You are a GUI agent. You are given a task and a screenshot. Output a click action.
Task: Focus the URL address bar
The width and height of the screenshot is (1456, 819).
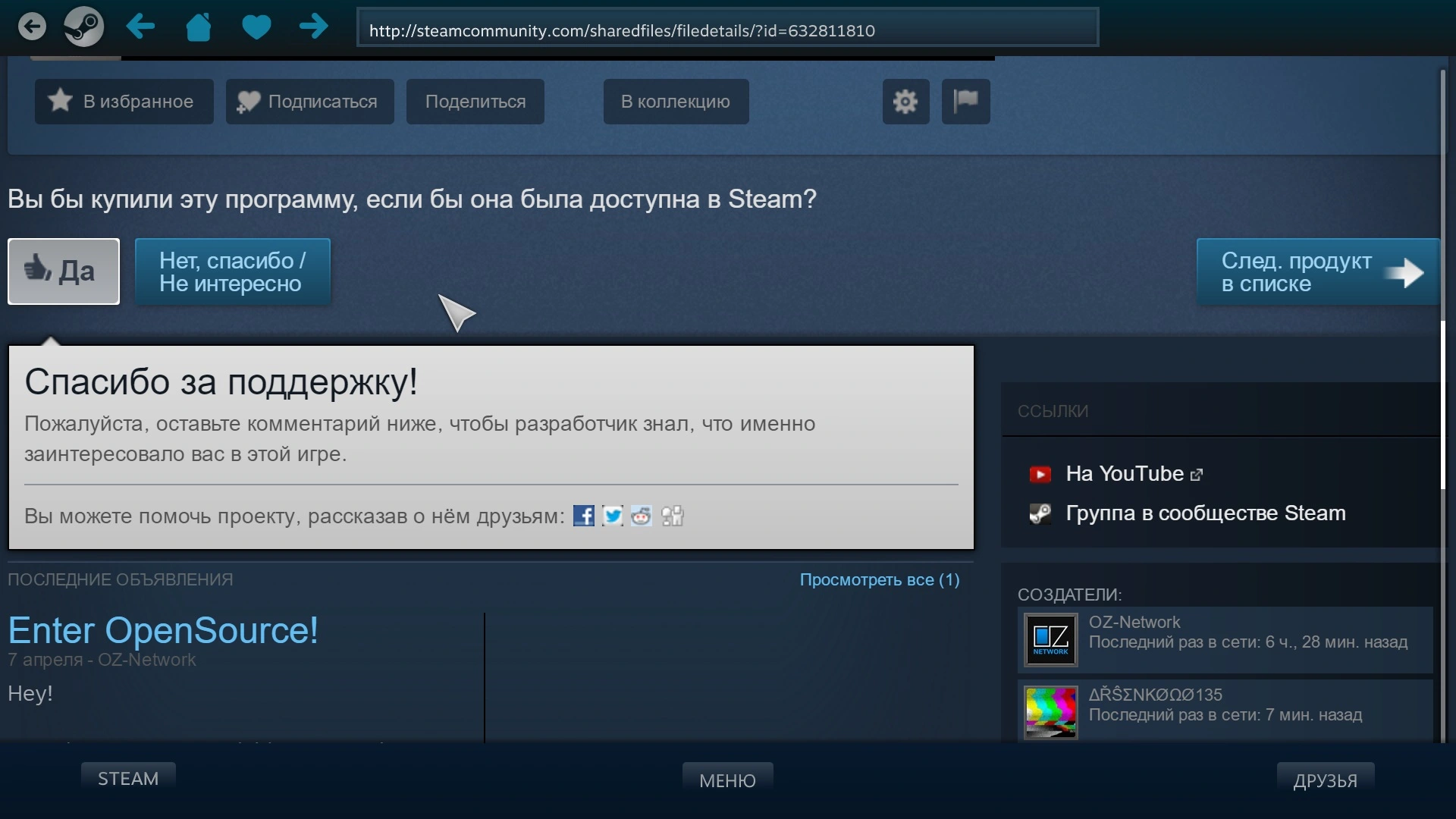pyautogui.click(x=728, y=28)
